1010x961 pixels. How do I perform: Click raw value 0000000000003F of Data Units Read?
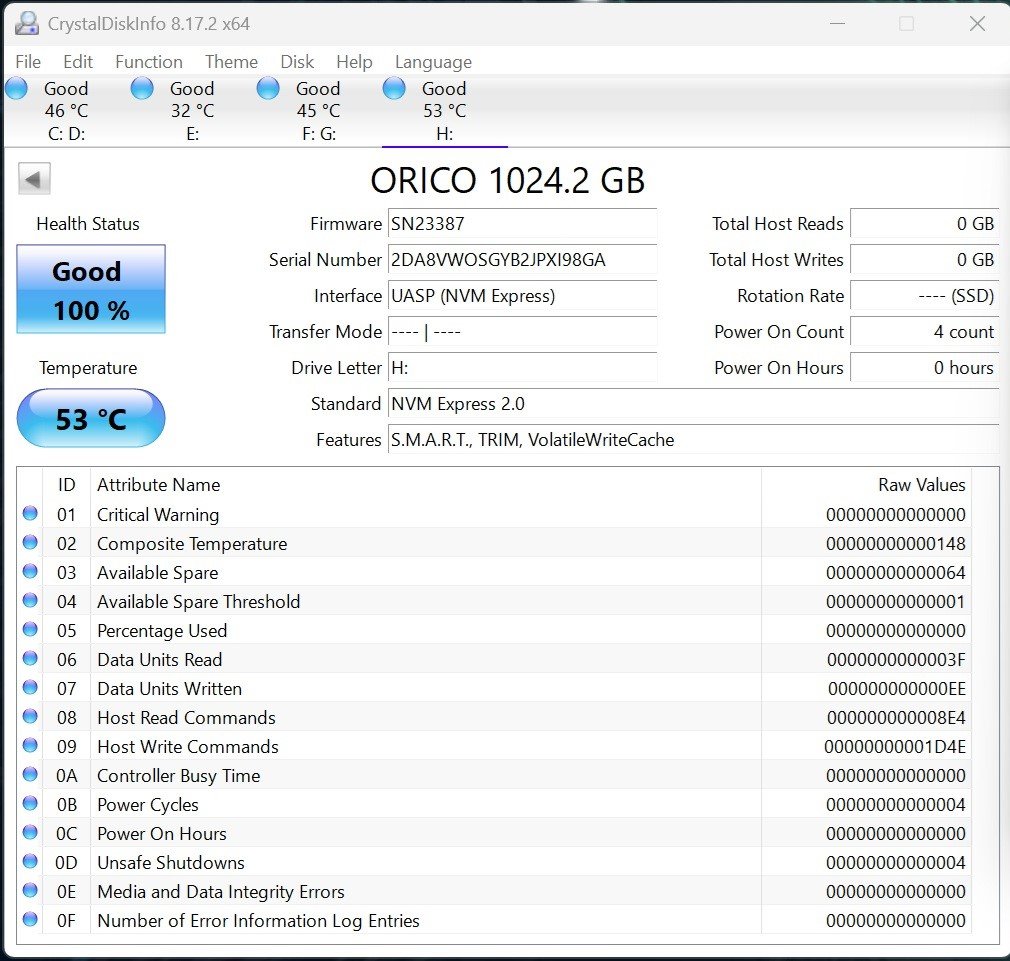tap(896, 660)
